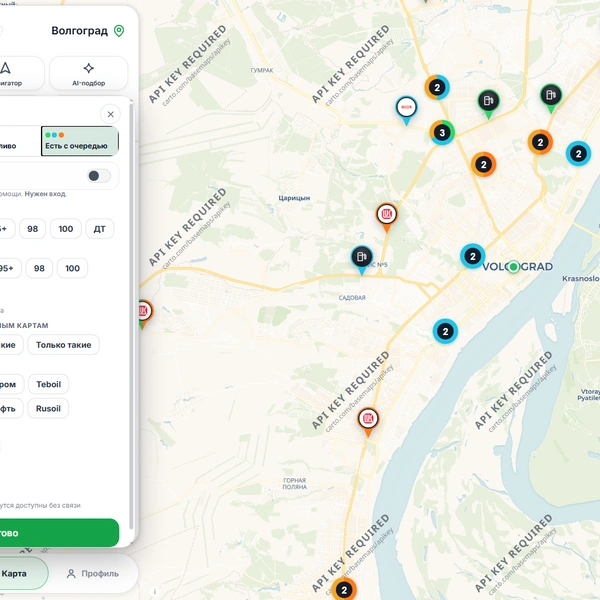This screenshot has height=600, width=600.
Task: Open the AI-подбор sparkle button
Action: 88,73
